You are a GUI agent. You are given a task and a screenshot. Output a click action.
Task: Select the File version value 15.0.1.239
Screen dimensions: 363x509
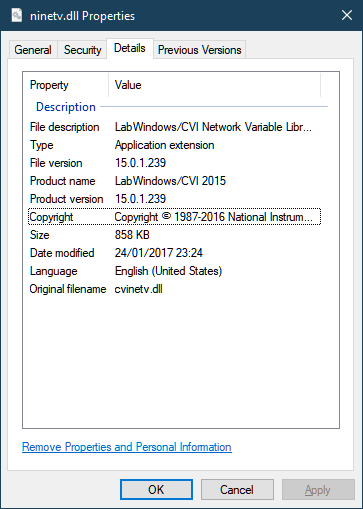tap(140, 163)
